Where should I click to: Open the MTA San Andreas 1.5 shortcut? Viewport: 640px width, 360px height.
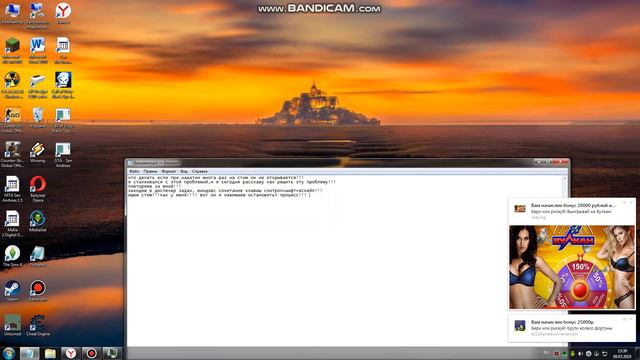[12, 189]
